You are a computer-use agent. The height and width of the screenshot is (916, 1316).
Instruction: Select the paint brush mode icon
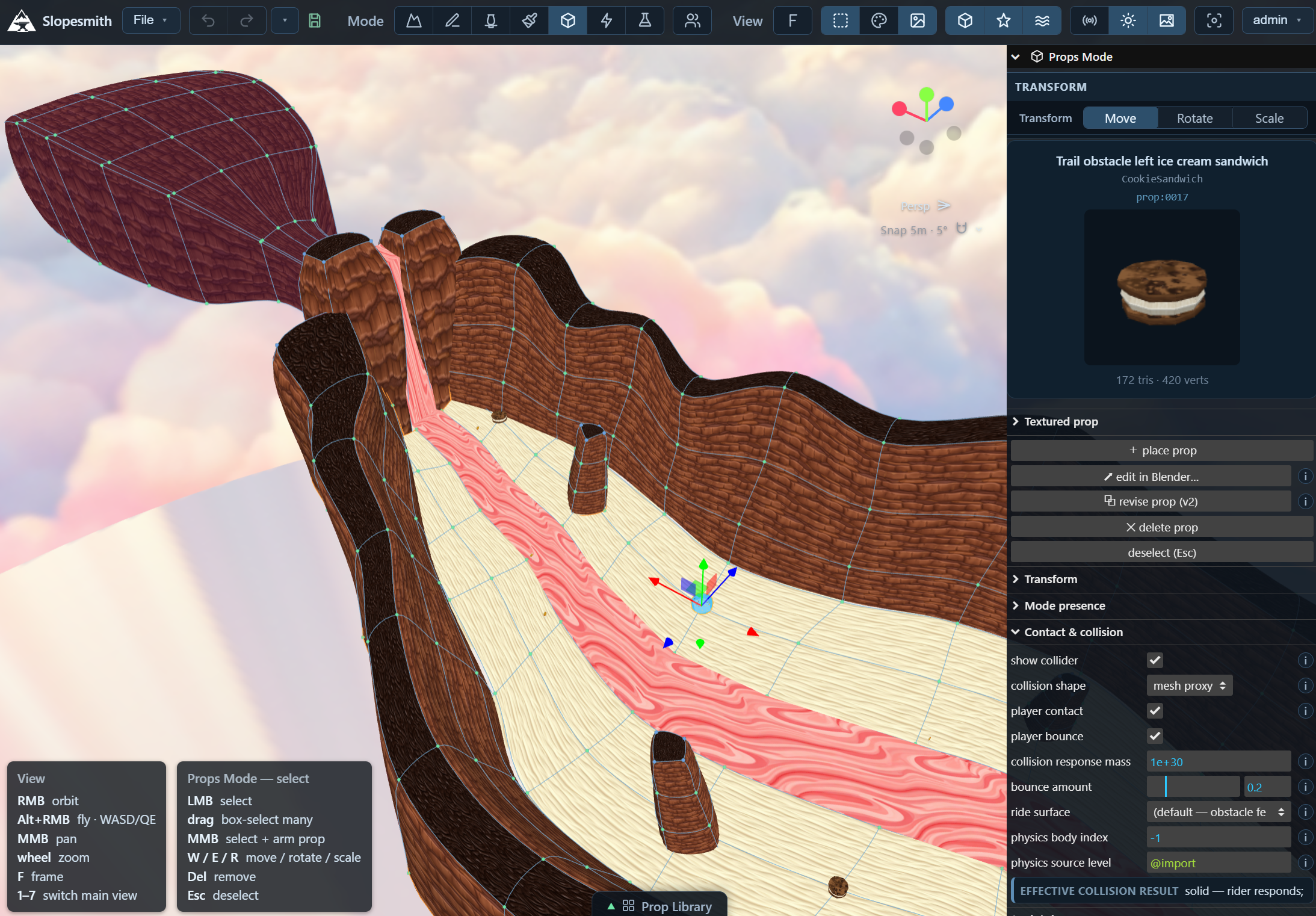(530, 20)
